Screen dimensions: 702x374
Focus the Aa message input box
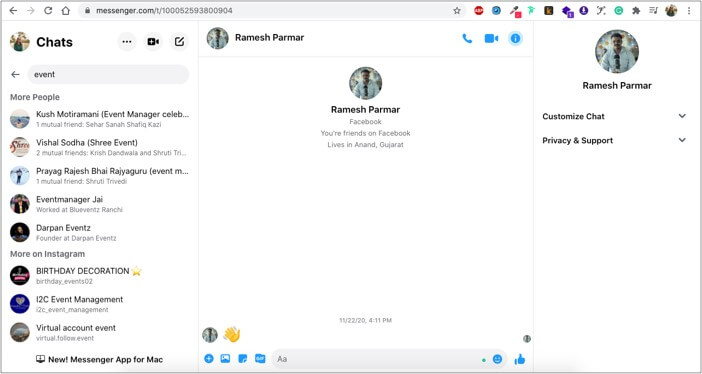(376, 359)
